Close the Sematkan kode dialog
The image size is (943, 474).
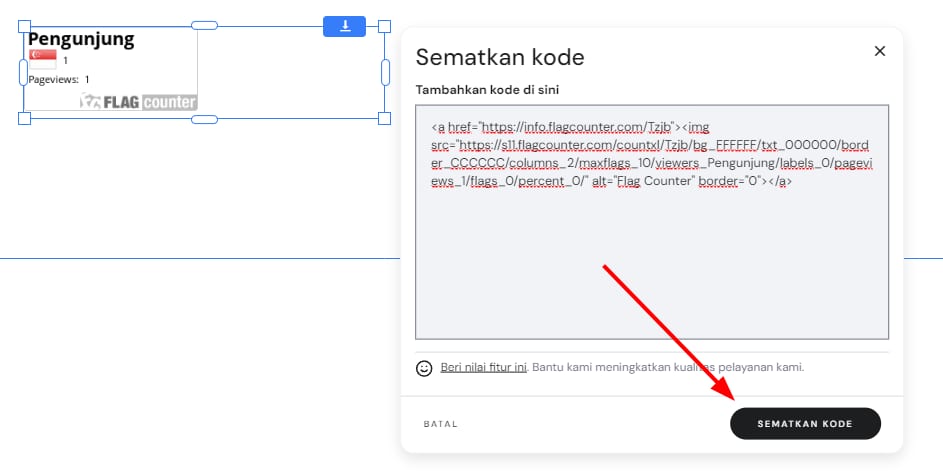pos(880,51)
